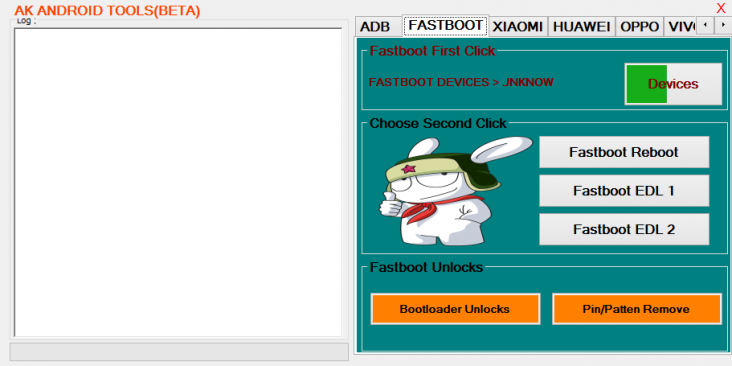Click the orange Bootloader Unlocks button

pos(455,309)
